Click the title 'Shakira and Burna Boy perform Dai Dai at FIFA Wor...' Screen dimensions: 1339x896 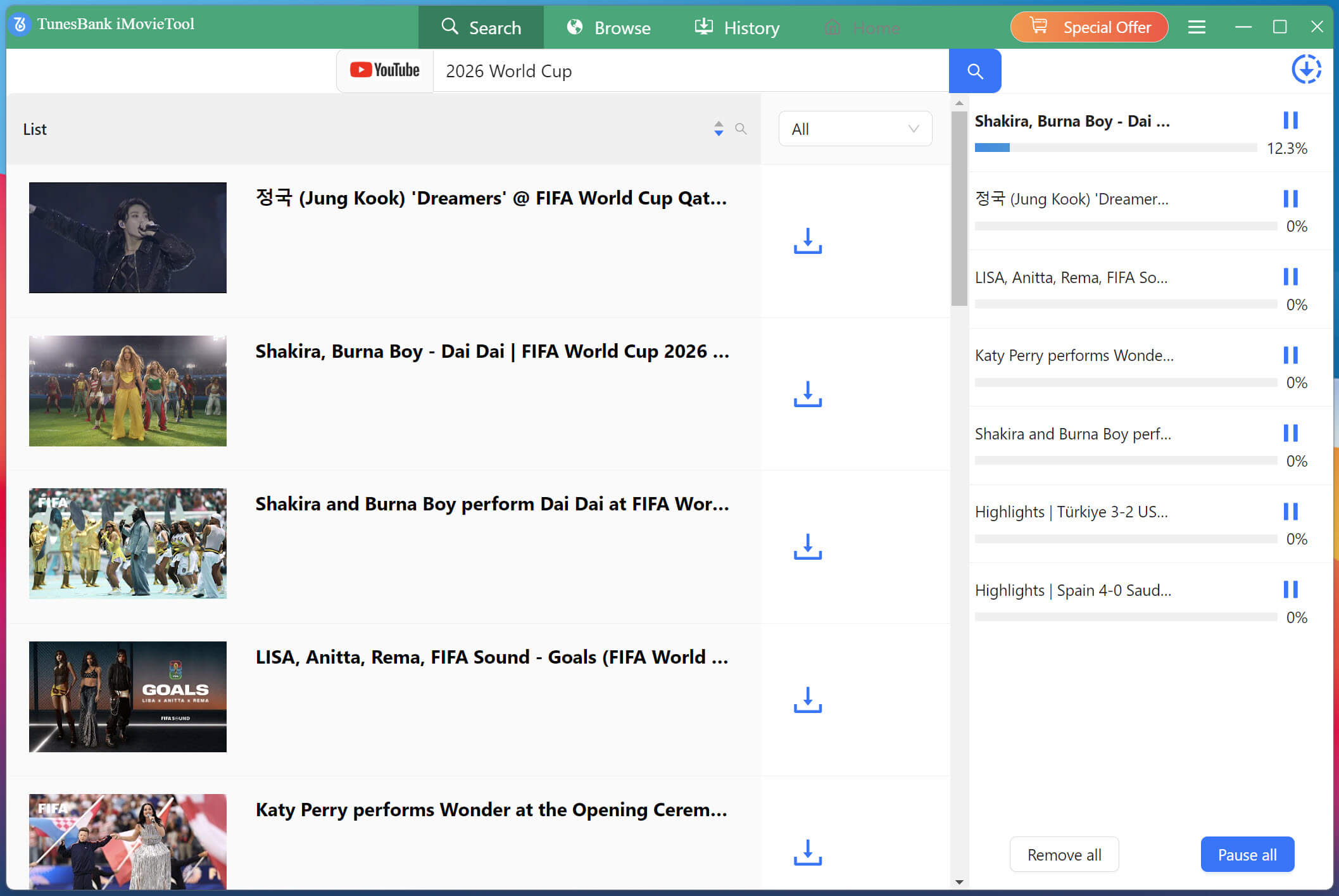[x=492, y=504]
